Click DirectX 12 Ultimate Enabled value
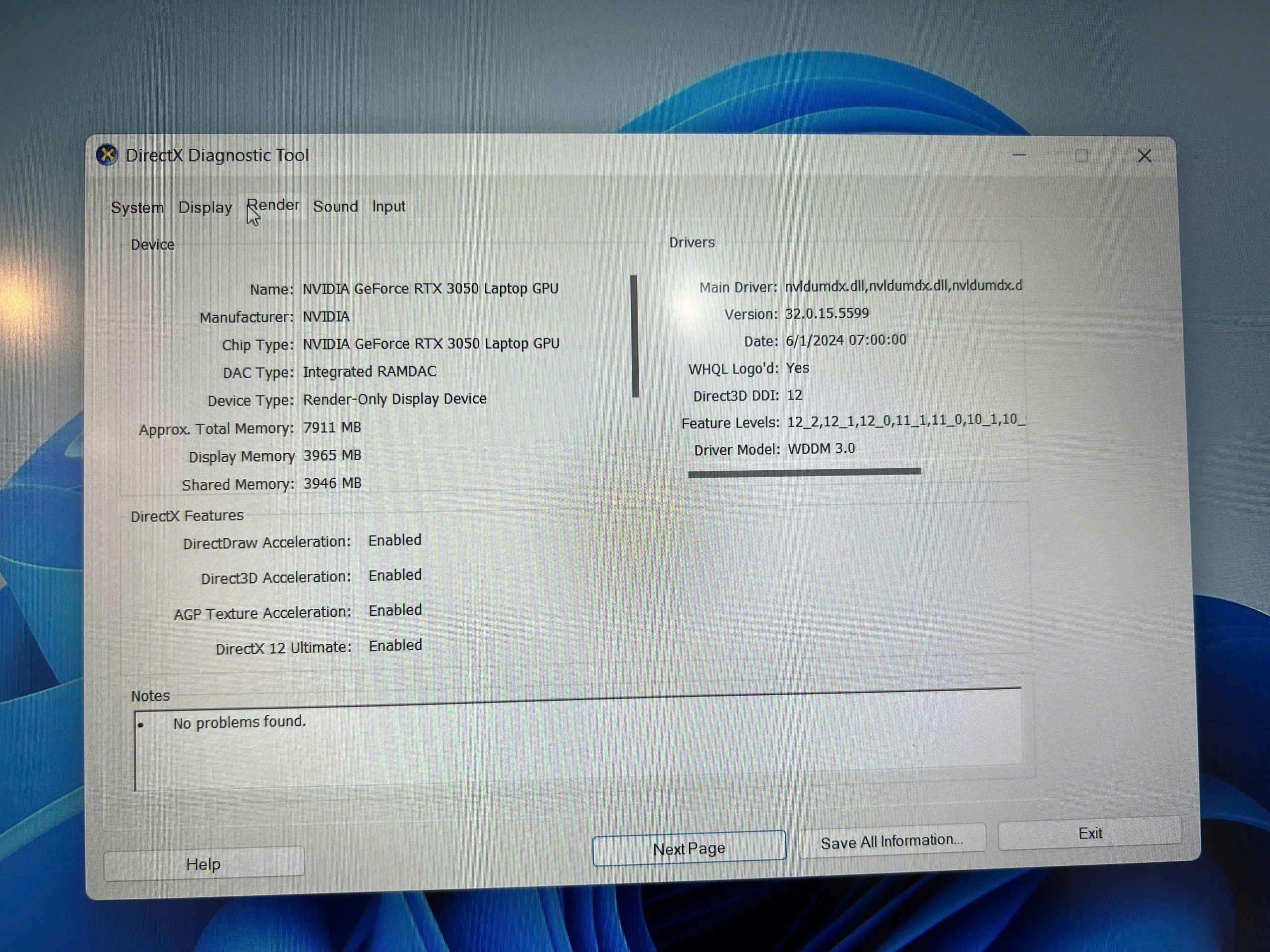The height and width of the screenshot is (952, 1270). click(x=395, y=646)
